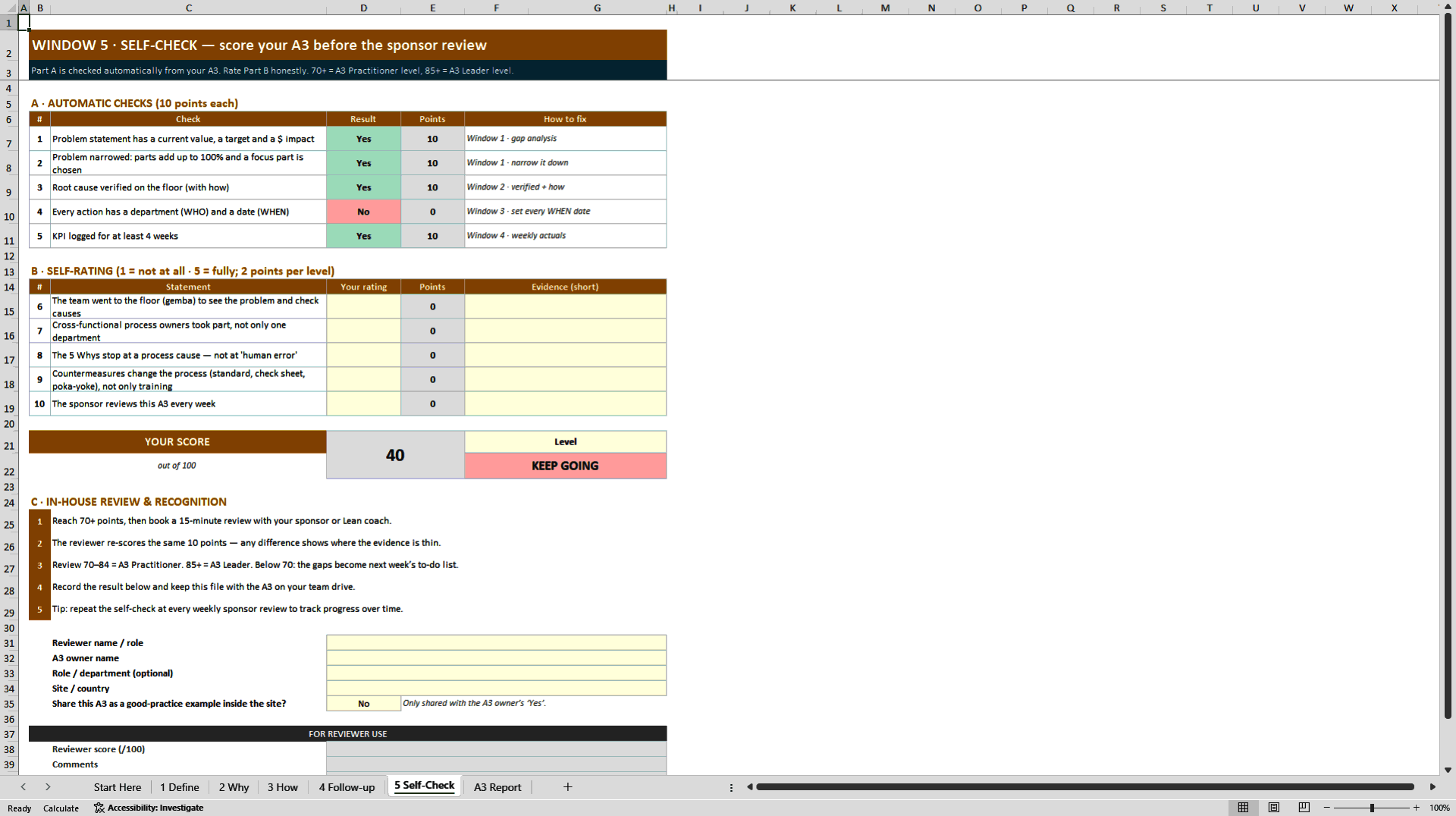Click the next sheet arrow
Screen dimensions: 1456x816
point(48,787)
